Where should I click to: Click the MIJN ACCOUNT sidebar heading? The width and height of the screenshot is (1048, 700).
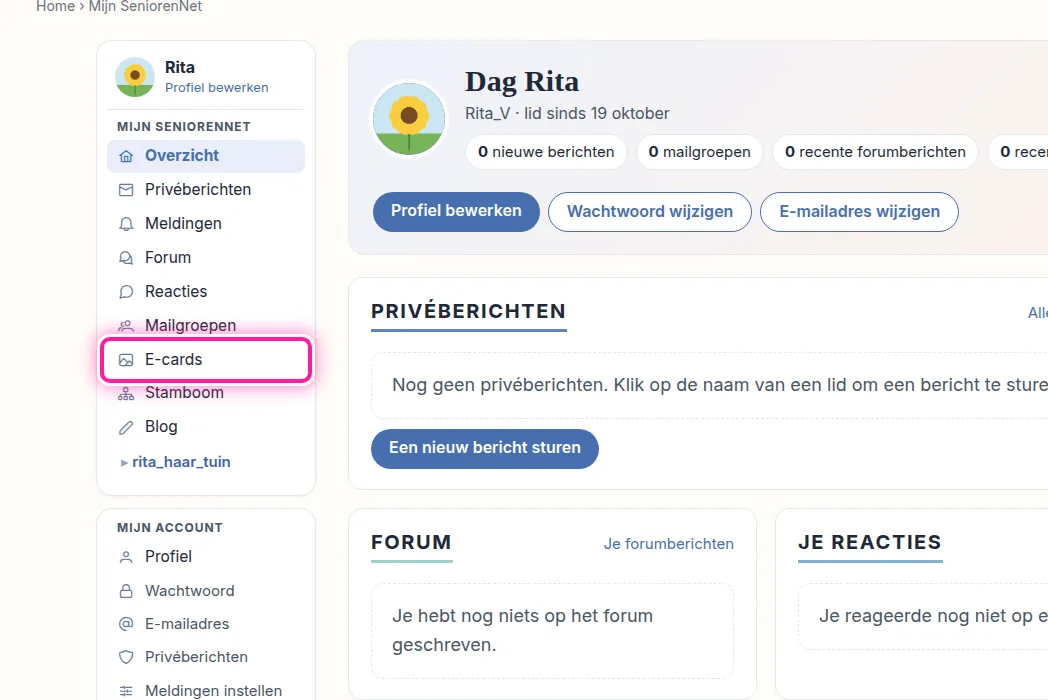pyautogui.click(x=170, y=528)
